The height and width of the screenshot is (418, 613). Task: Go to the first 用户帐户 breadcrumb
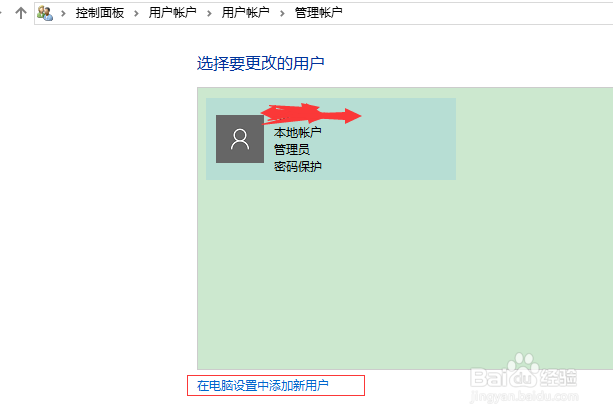click(172, 13)
